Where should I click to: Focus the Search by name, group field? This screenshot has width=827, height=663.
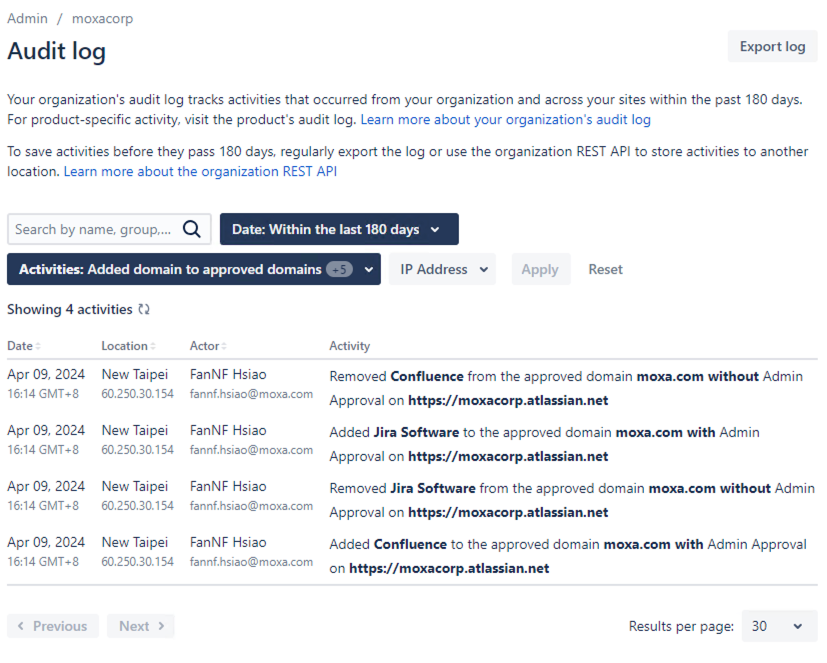point(109,229)
